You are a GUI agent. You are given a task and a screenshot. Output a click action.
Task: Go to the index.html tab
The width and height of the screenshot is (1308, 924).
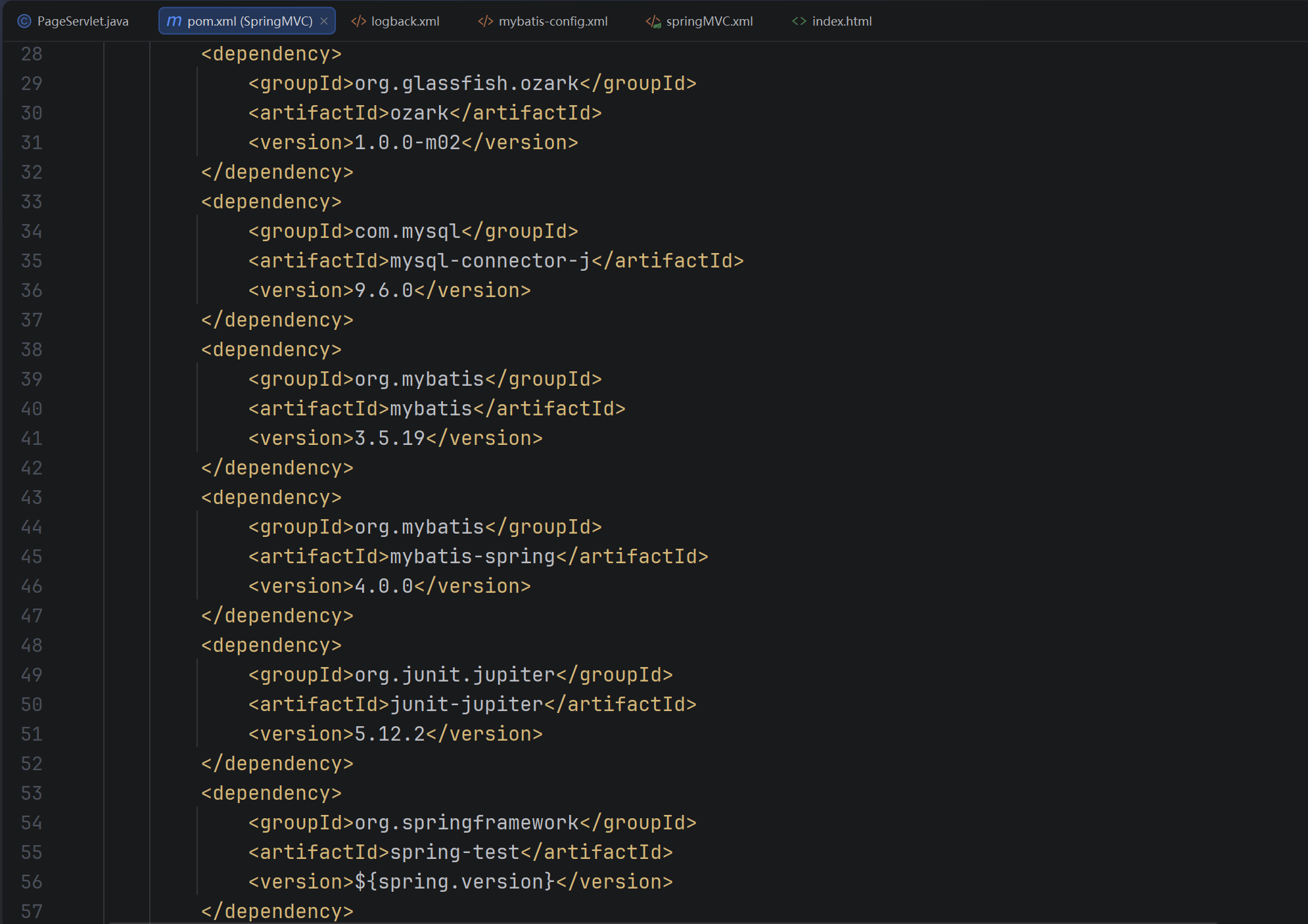coord(832,21)
